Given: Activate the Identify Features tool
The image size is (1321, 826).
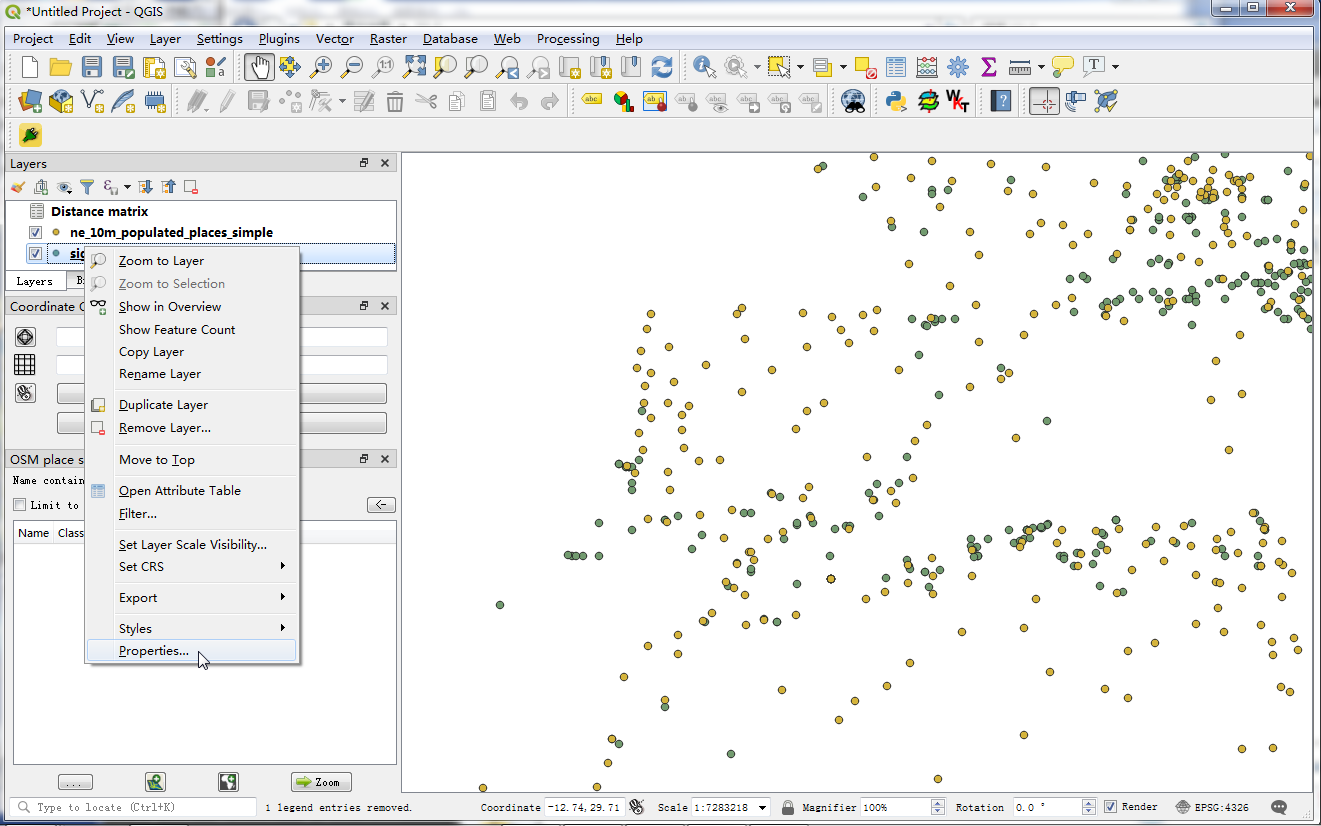Looking at the screenshot, I should click(x=704, y=67).
